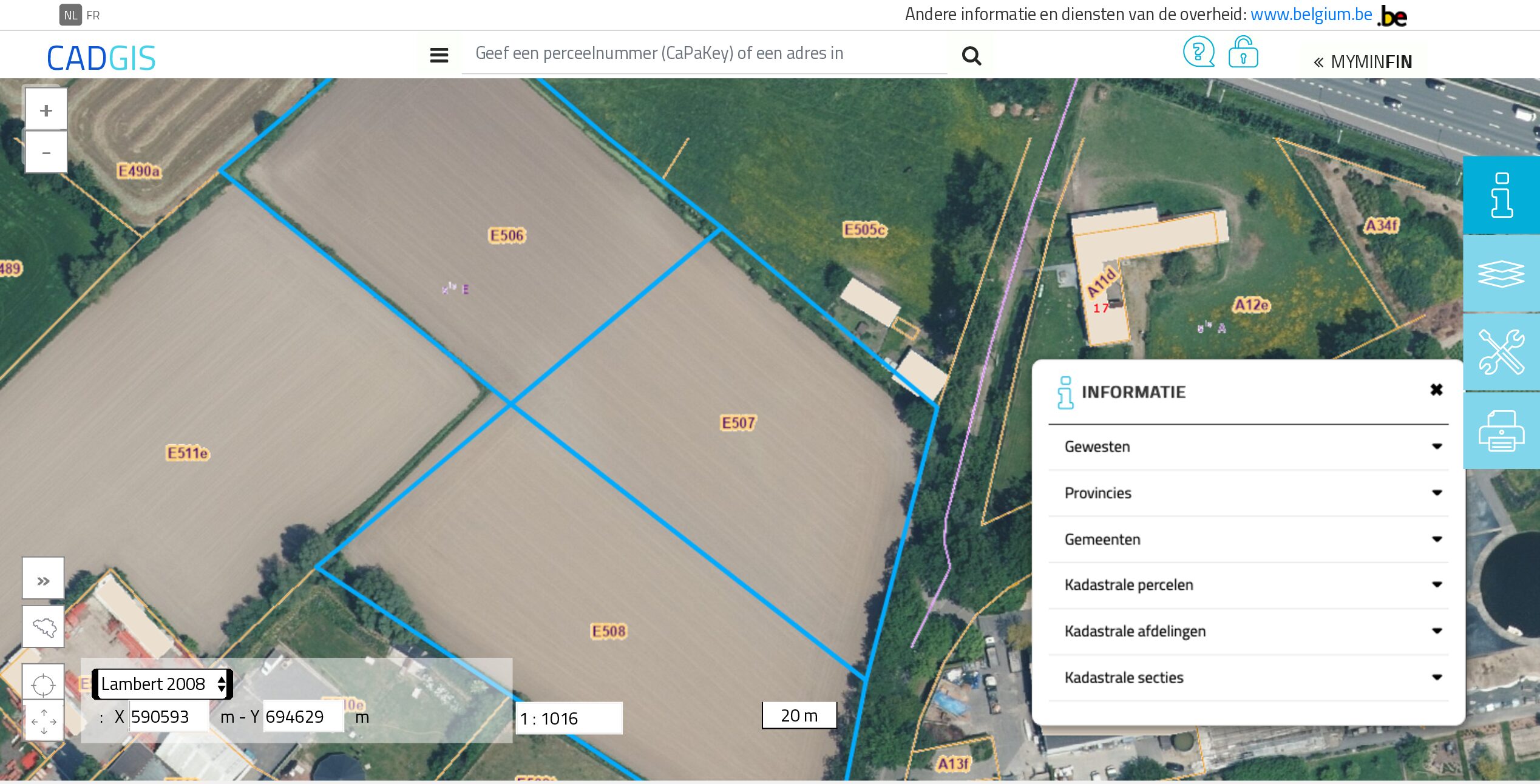Screen dimensions: 1540x784
Task: Select parcel label E506
Action: [x=507, y=235]
